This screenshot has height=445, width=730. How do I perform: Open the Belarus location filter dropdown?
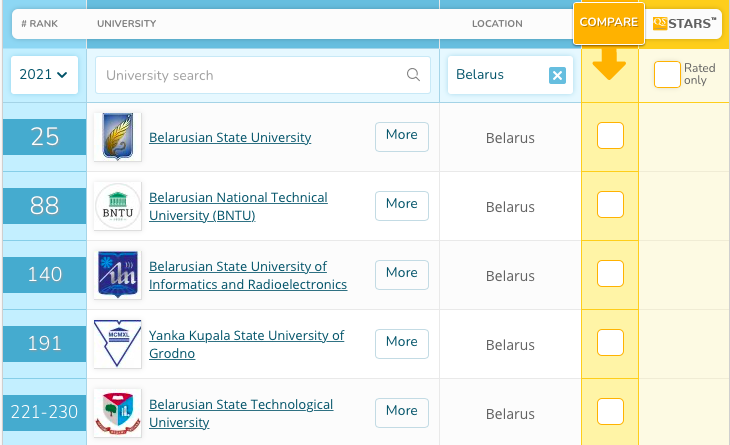click(x=495, y=75)
